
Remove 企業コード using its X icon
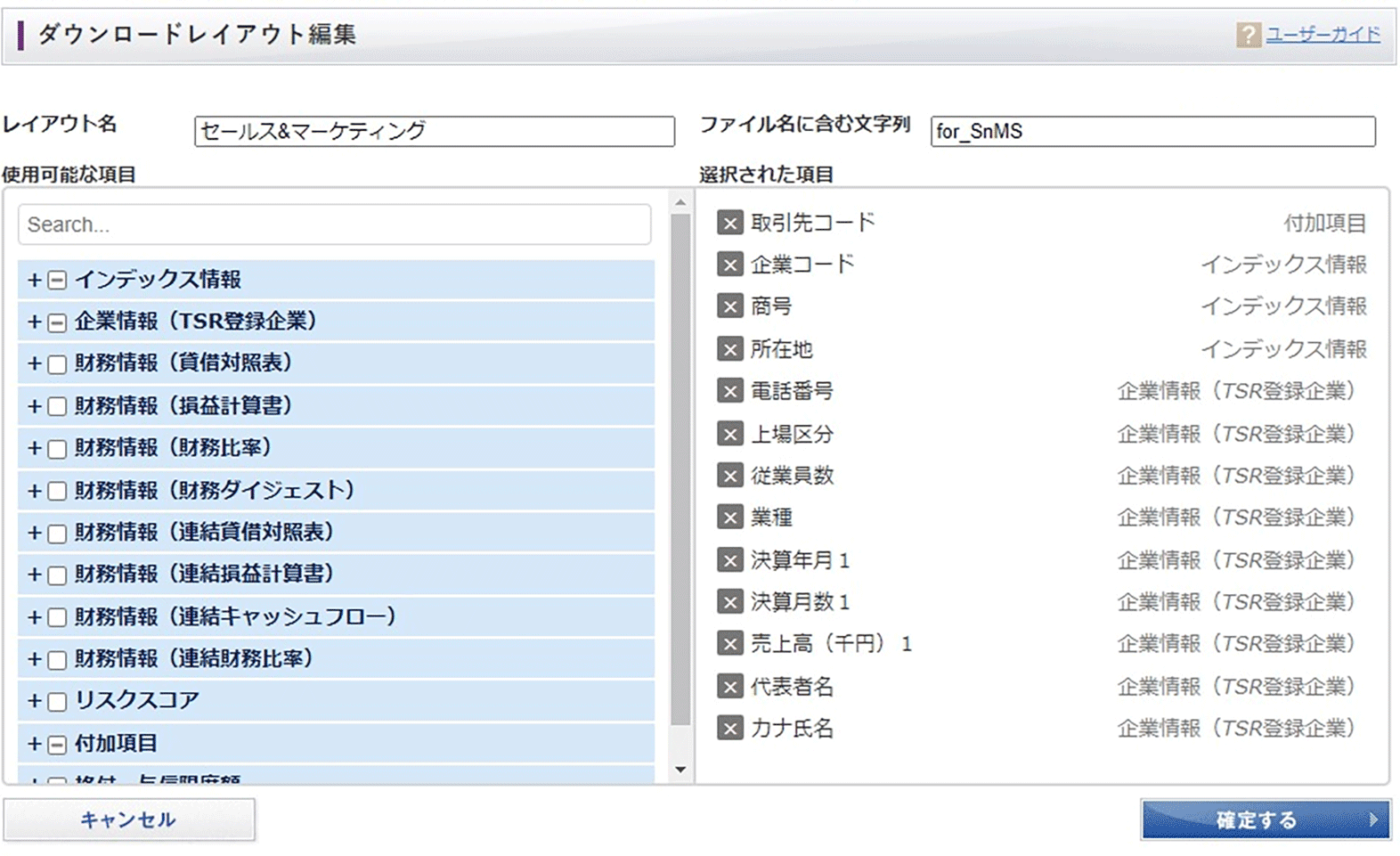pyautogui.click(x=729, y=265)
